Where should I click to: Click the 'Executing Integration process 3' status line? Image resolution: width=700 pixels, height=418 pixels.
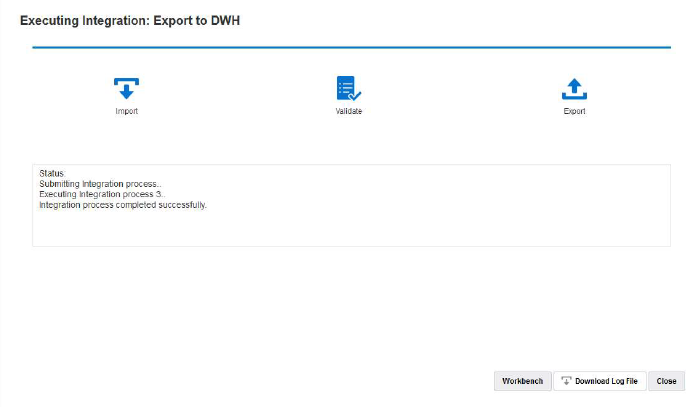(x=102, y=194)
